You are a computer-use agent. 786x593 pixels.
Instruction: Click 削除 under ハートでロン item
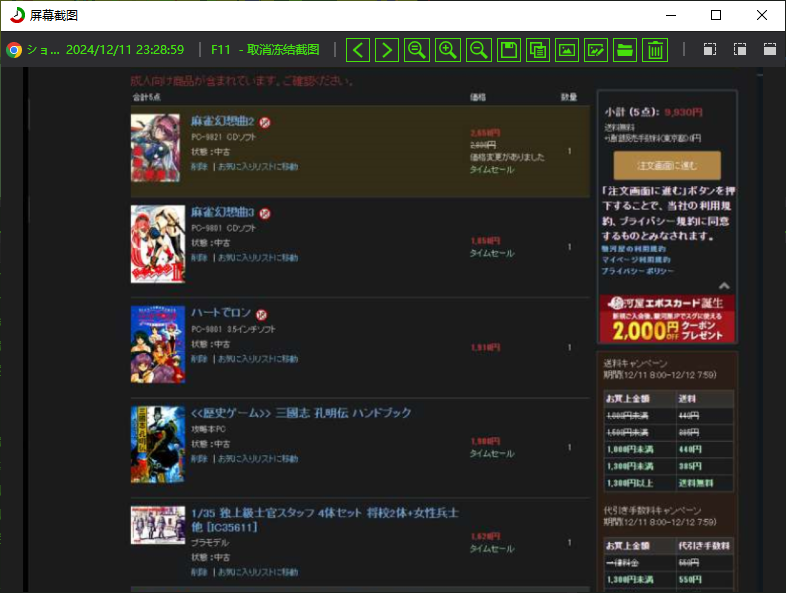coord(199,358)
